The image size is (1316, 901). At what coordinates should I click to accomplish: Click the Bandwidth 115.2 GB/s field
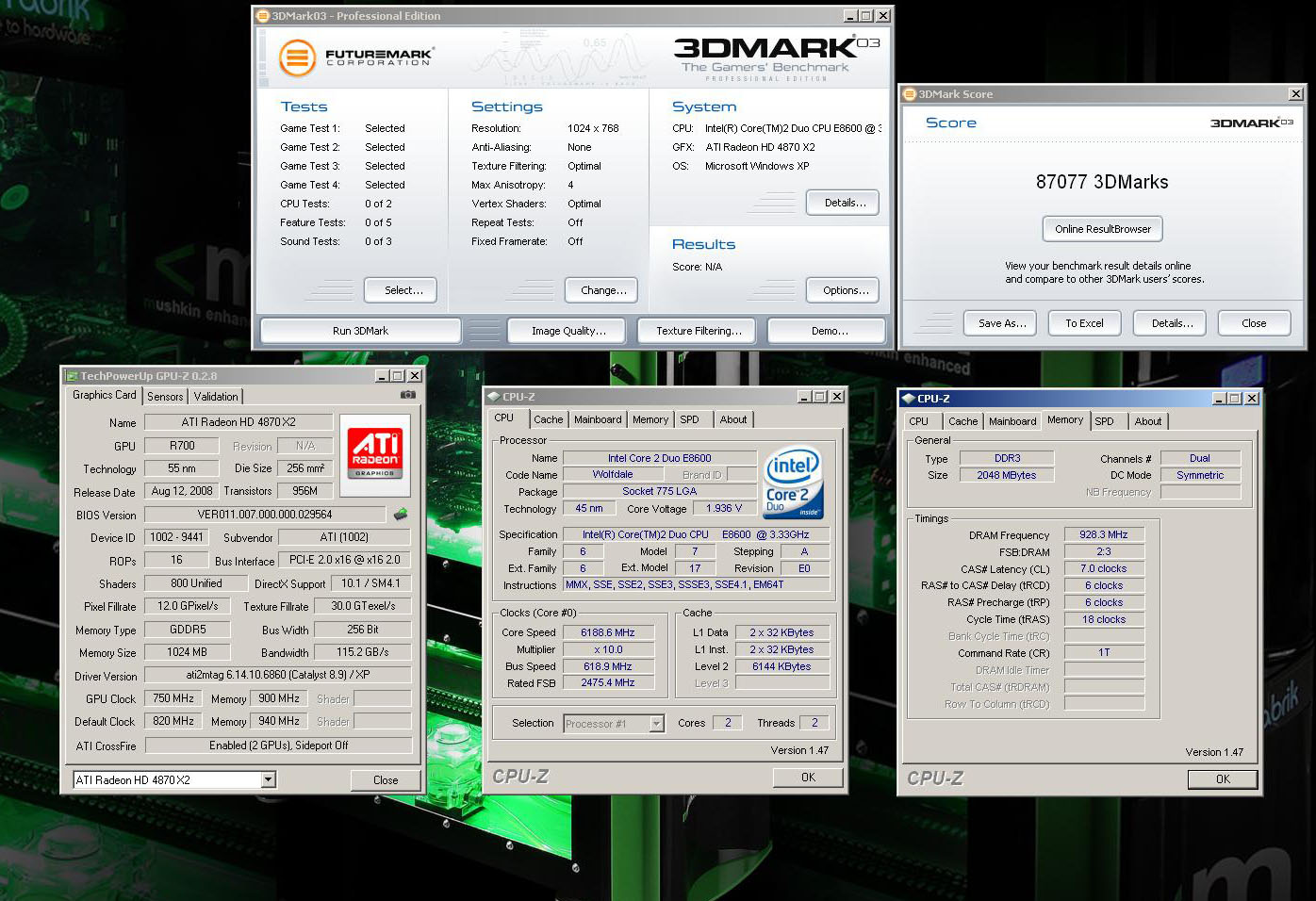[363, 652]
